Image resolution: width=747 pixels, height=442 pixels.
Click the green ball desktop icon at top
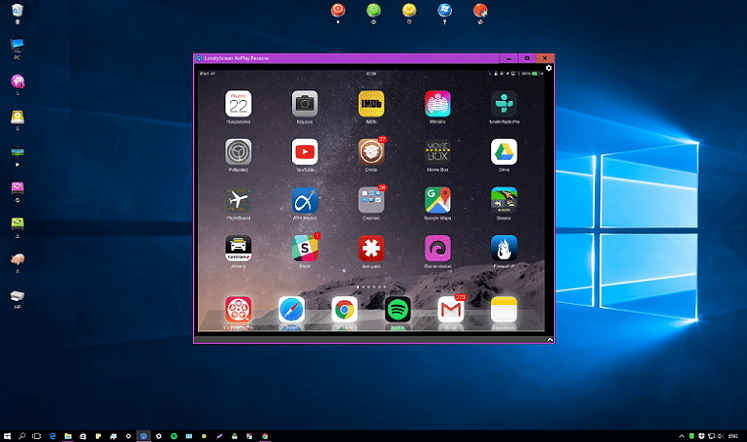point(374,12)
